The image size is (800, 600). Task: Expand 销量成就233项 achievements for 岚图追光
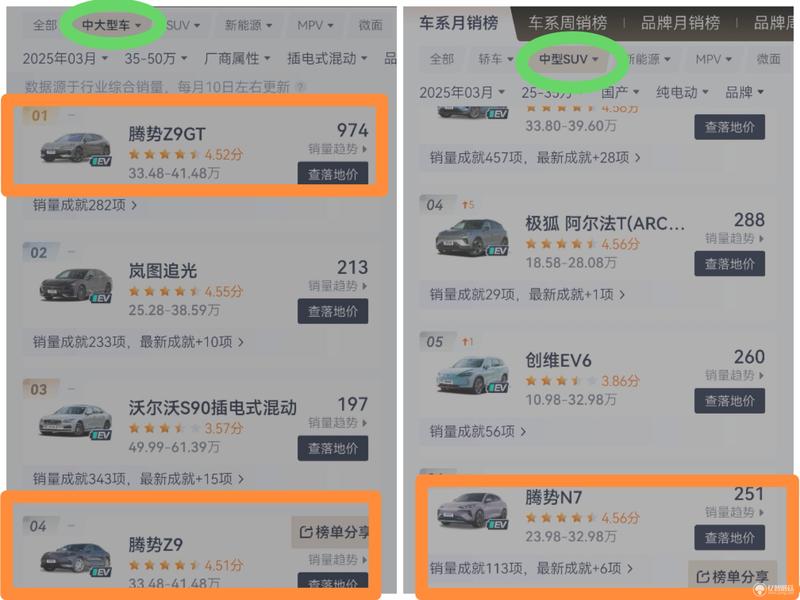pyautogui.click(x=138, y=342)
